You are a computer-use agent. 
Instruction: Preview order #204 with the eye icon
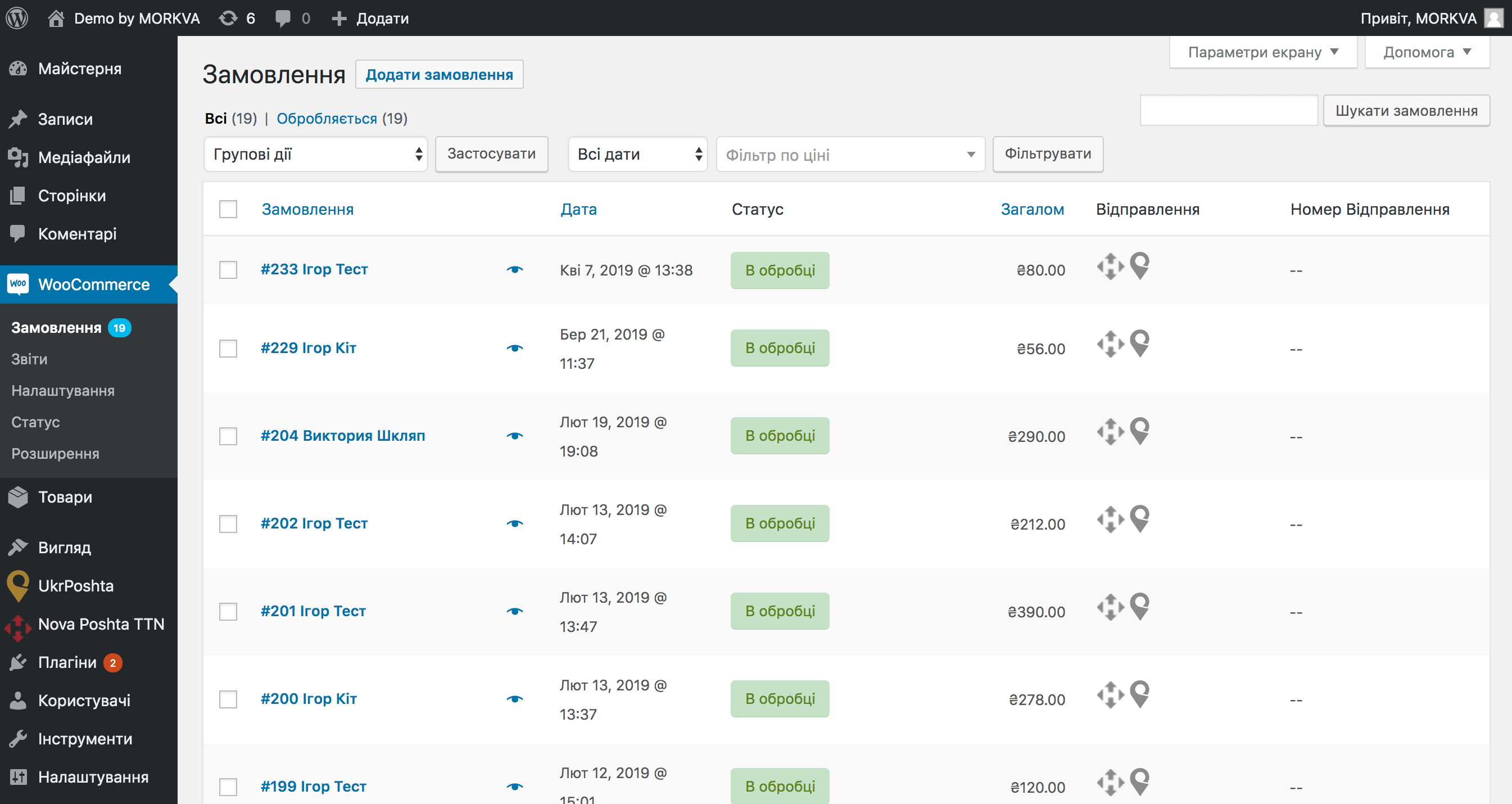[515, 436]
